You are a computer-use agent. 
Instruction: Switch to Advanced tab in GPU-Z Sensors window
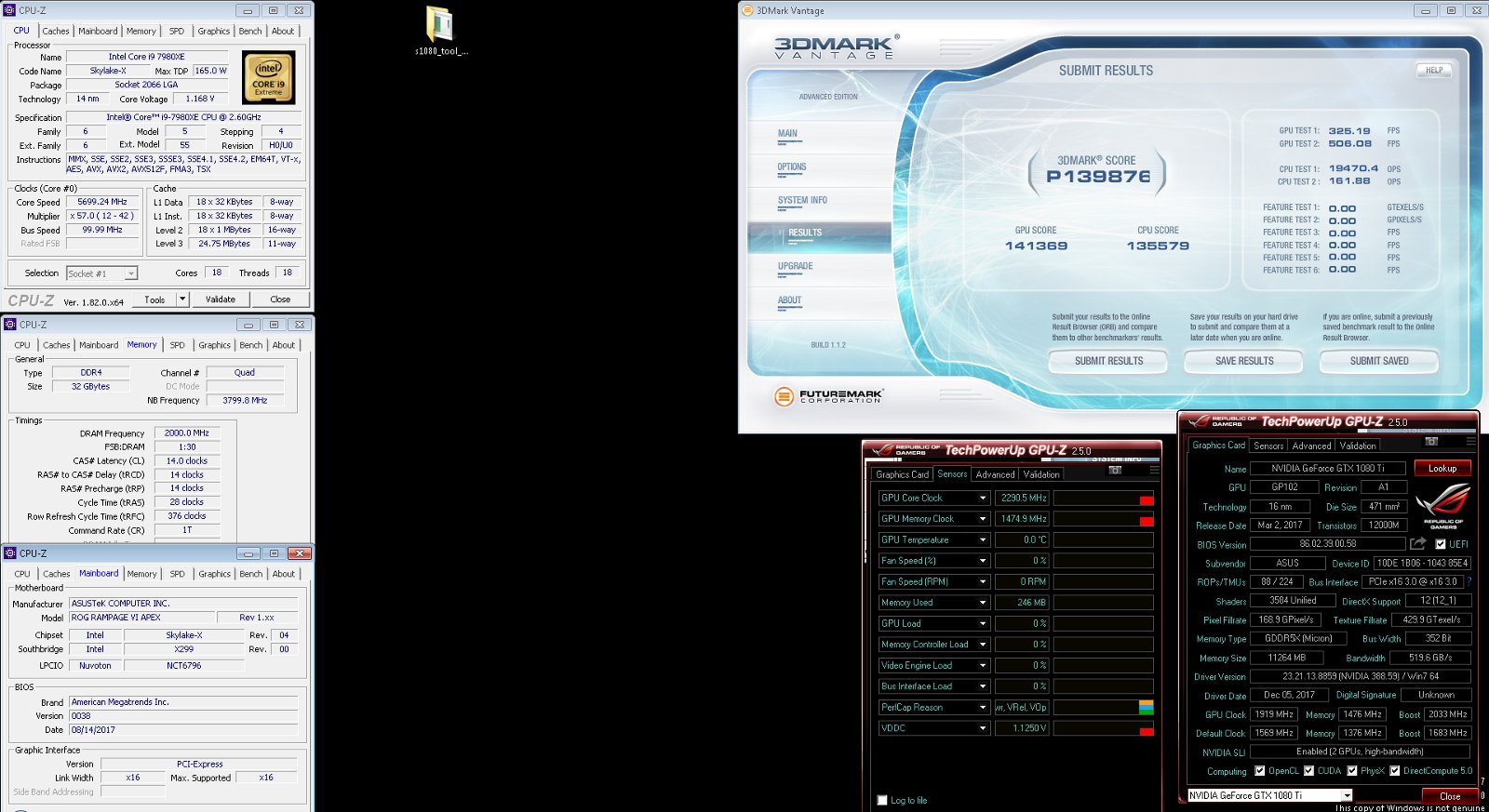click(x=995, y=474)
